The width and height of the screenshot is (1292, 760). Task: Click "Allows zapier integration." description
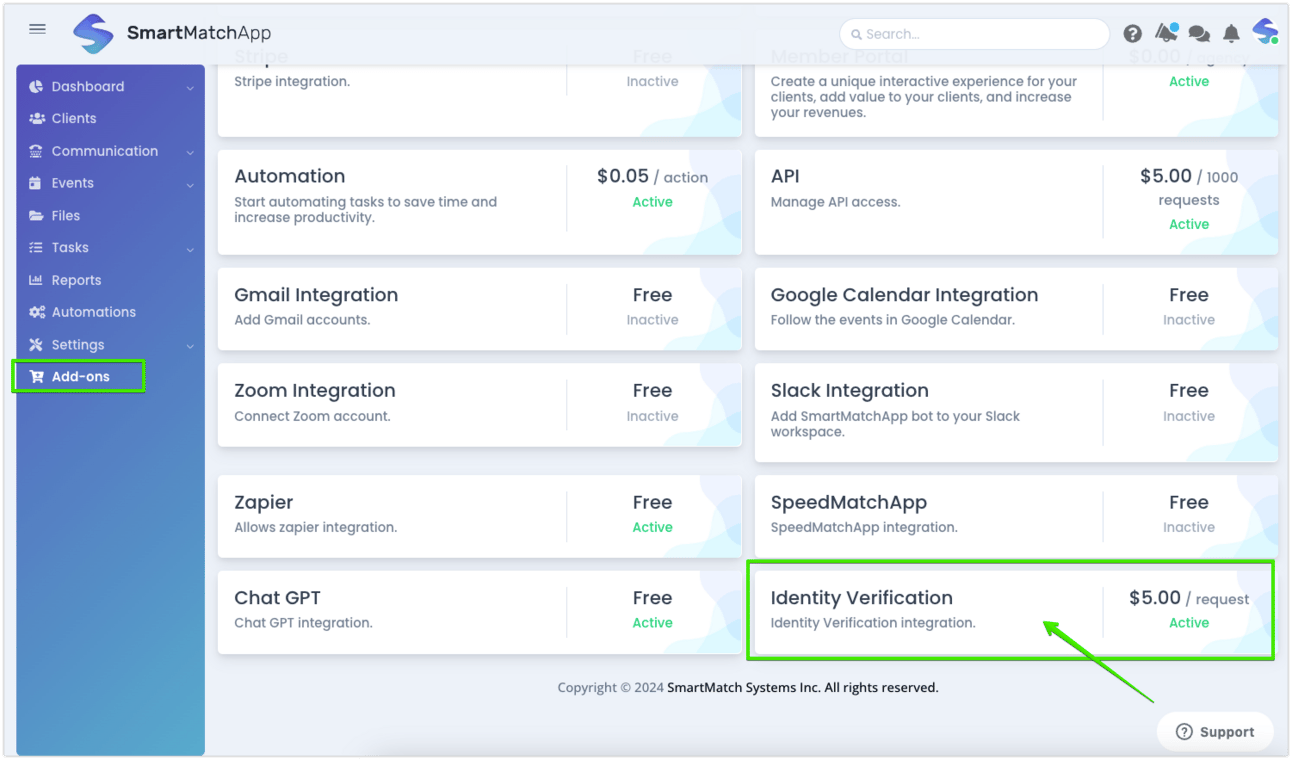coord(315,527)
